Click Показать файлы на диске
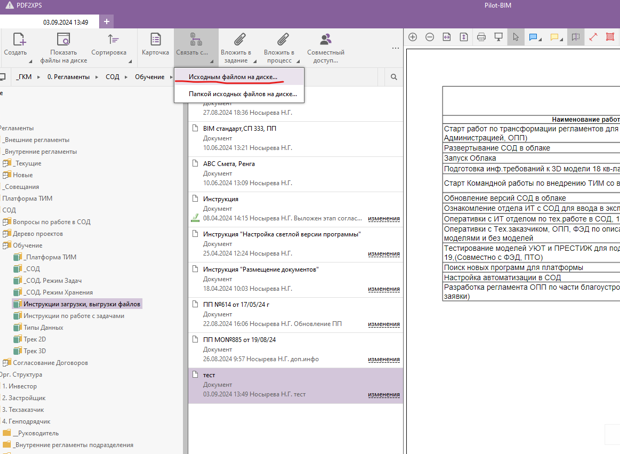622x468 pixels. (63, 45)
